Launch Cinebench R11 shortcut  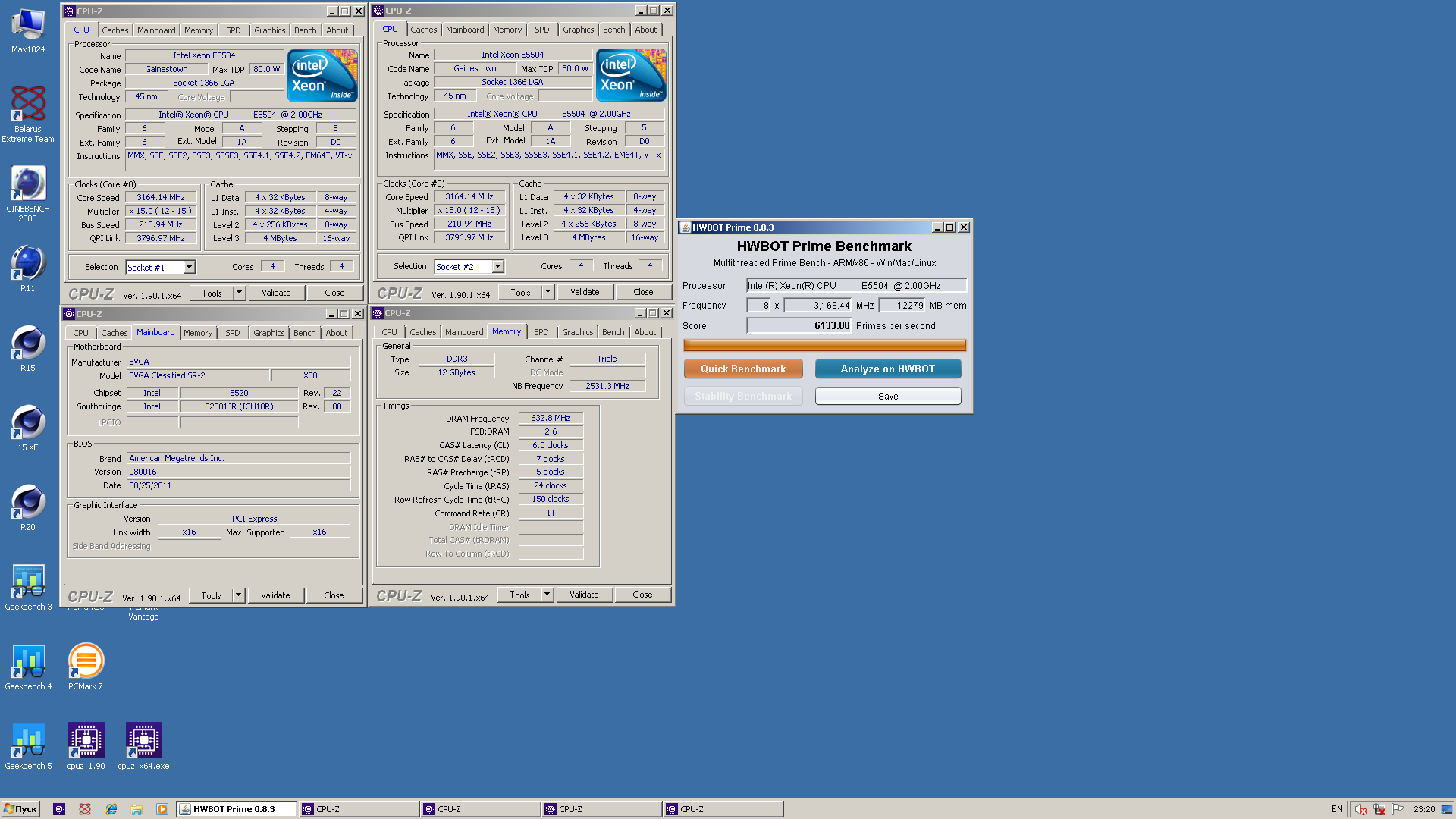tap(28, 269)
